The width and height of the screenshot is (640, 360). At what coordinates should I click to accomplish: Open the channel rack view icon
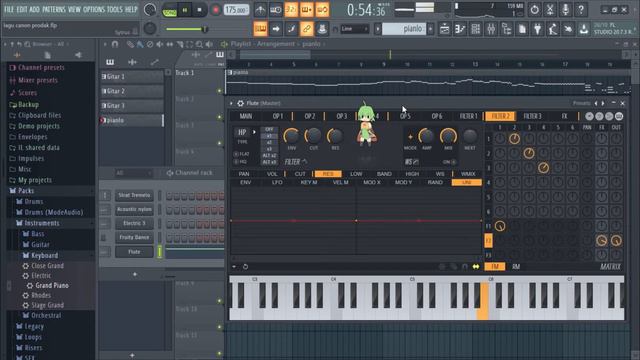[476, 29]
